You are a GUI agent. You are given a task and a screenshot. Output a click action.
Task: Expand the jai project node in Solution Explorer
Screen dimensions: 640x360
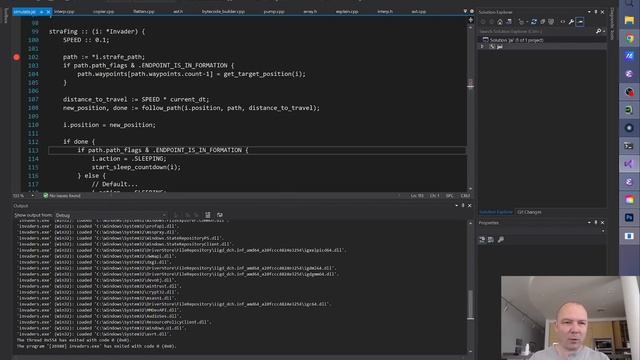pos(482,47)
